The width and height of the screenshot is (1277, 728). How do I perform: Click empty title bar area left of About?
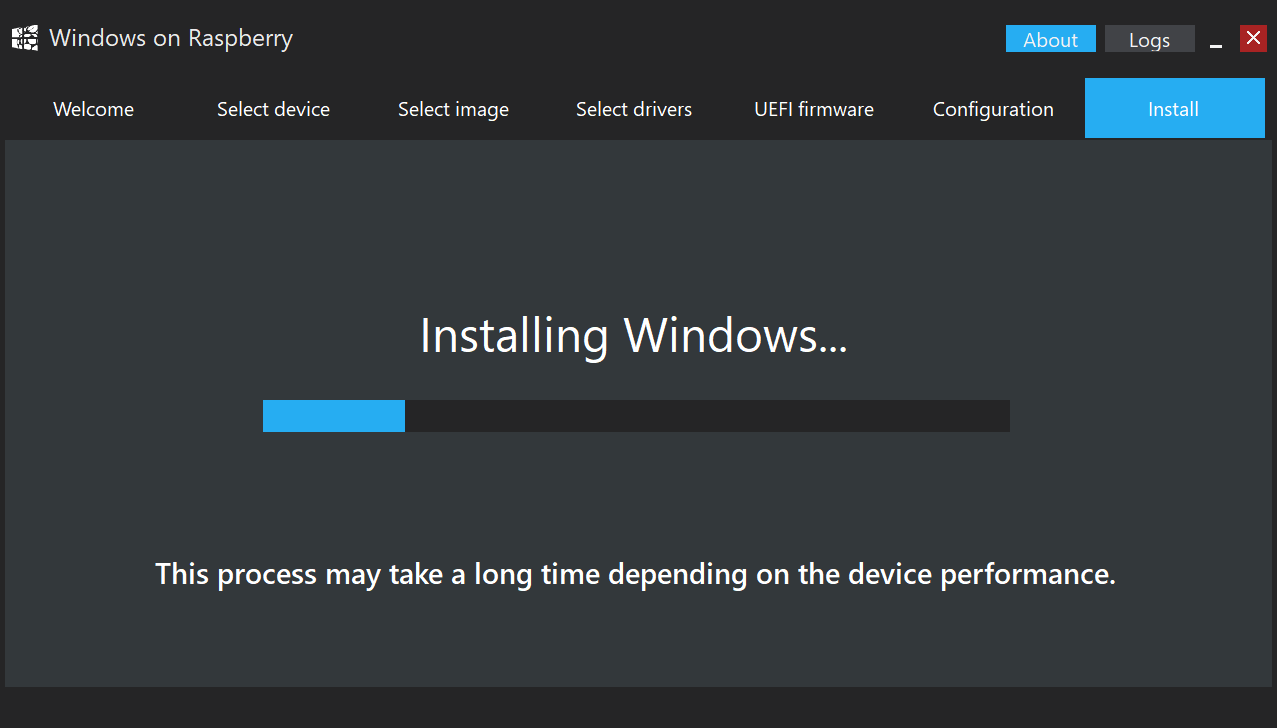coord(650,39)
